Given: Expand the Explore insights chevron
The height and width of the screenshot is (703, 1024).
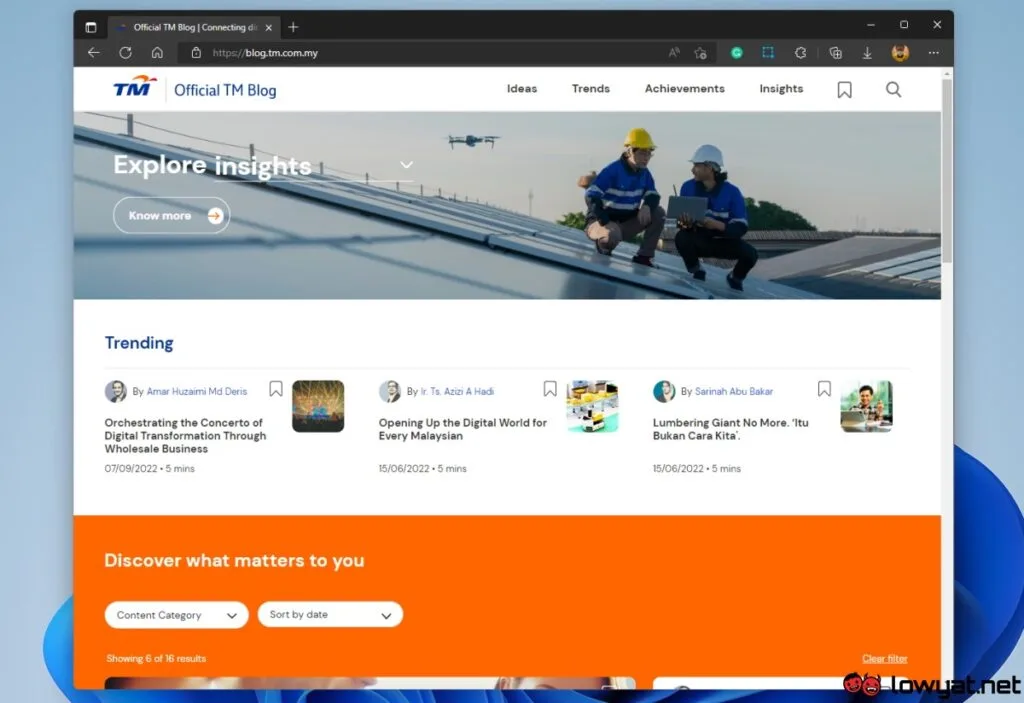Looking at the screenshot, I should [x=406, y=165].
